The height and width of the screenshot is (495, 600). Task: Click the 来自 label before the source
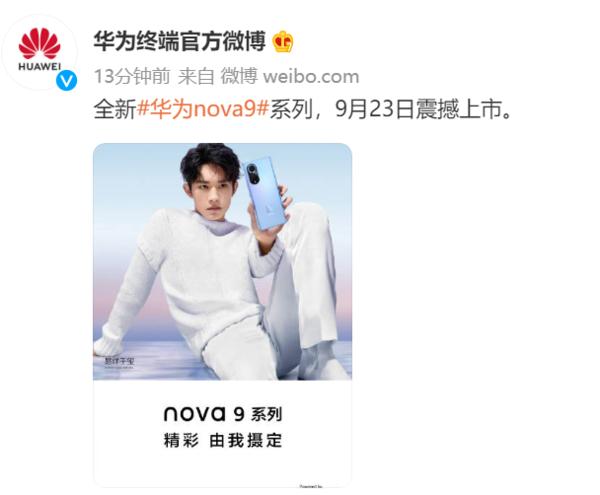[196, 77]
